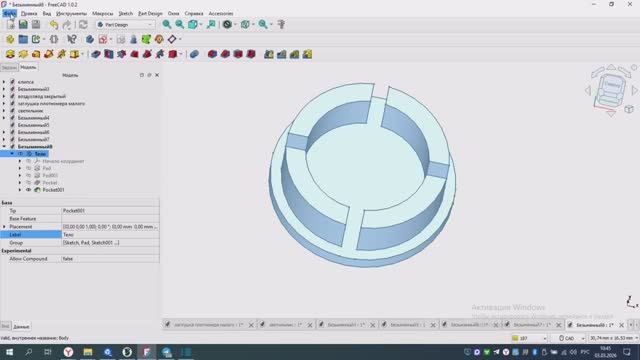Open File Explorer from the taskbar
Image resolution: width=640 pixels, height=360 pixels.
[88, 352]
